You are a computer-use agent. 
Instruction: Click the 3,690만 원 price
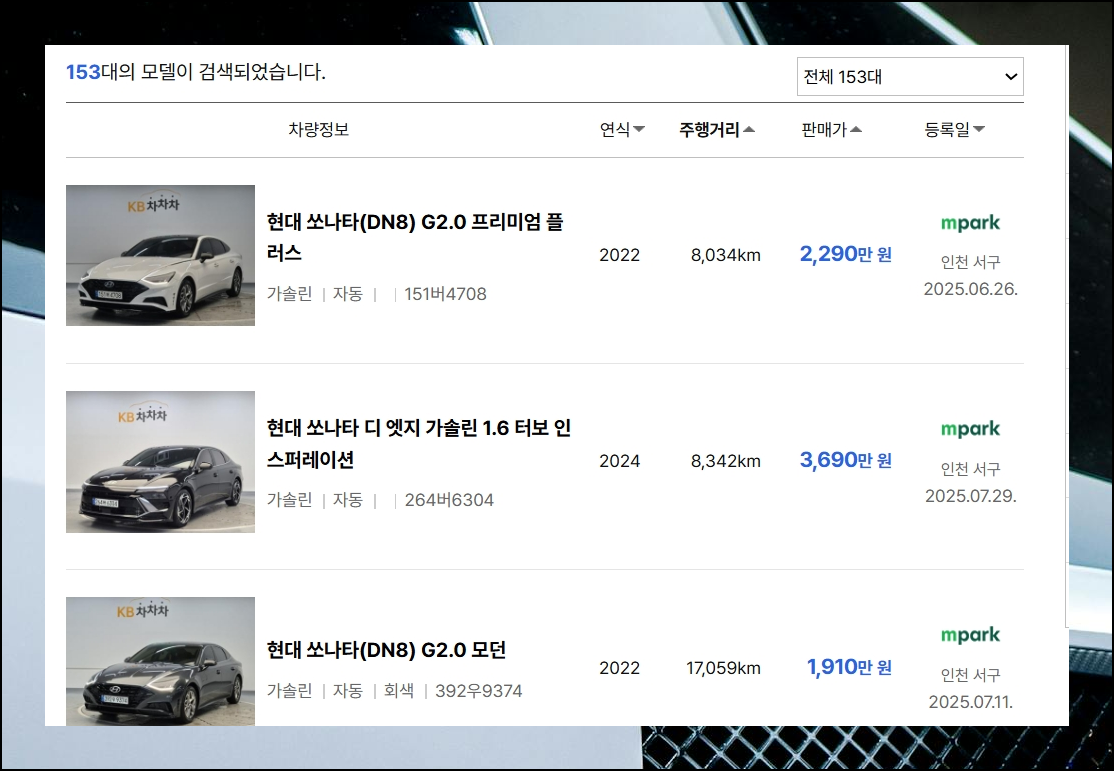pyautogui.click(x=845, y=460)
